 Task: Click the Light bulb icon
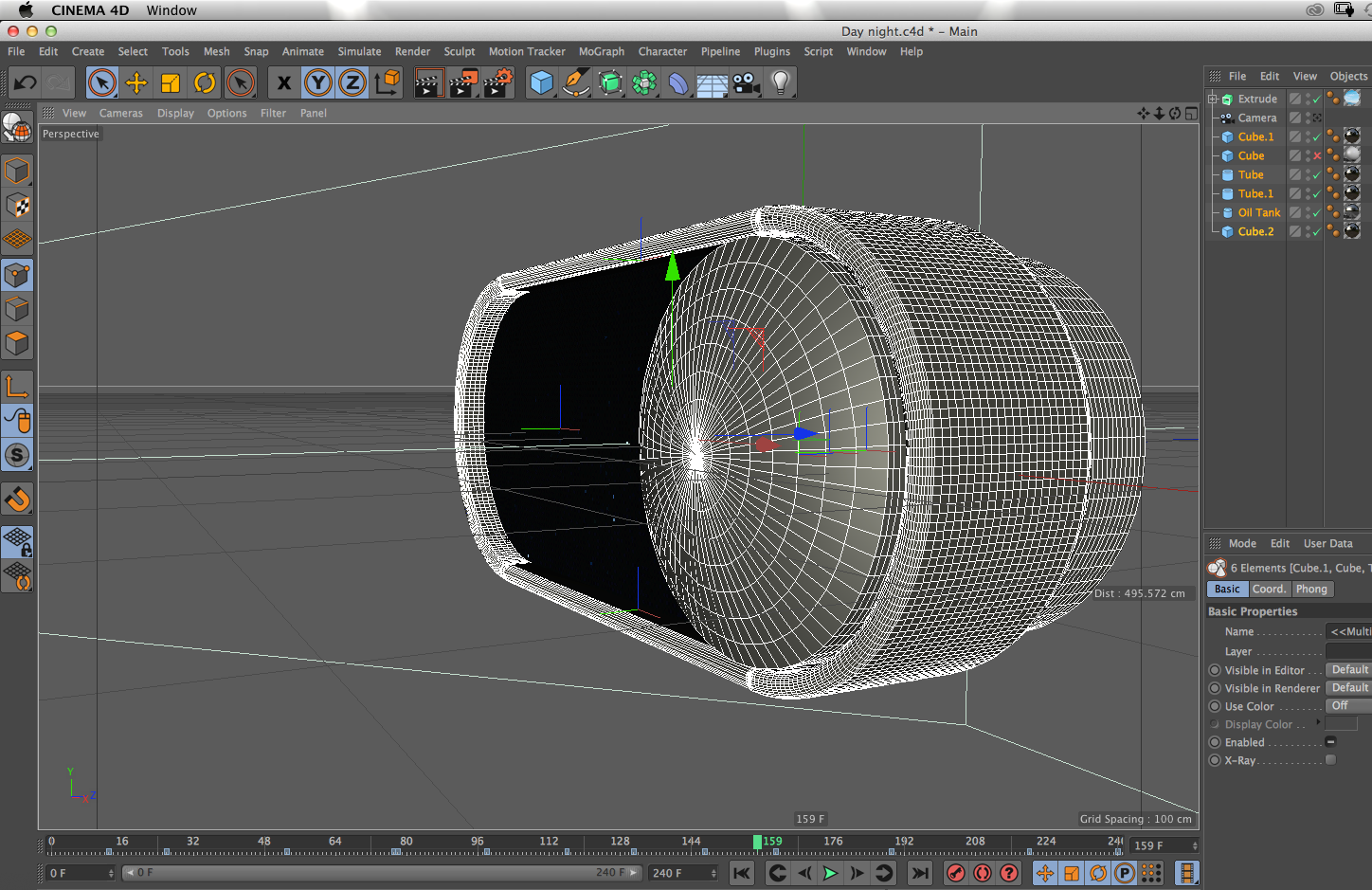click(x=781, y=83)
